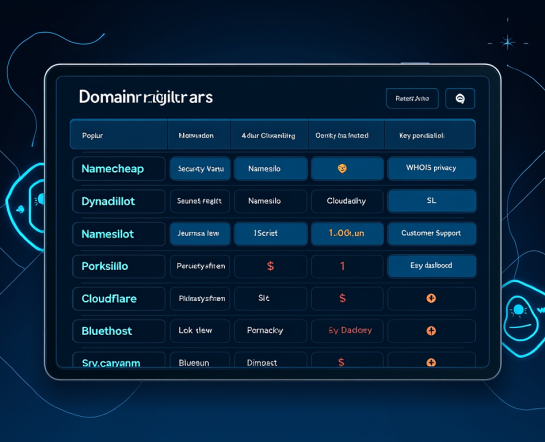This screenshot has width=545, height=442.
Task: Click the red dollar sign in Srv.caryanm row
Action: point(341,362)
